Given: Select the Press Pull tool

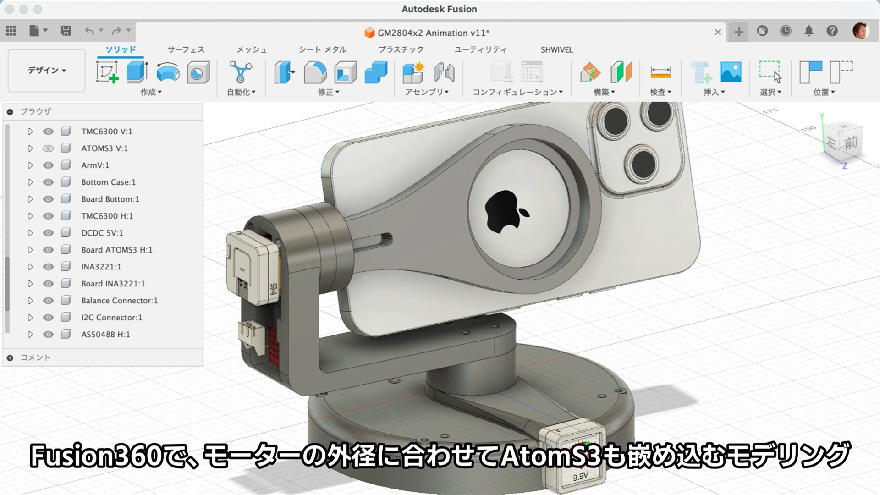Looking at the screenshot, I should pos(285,72).
